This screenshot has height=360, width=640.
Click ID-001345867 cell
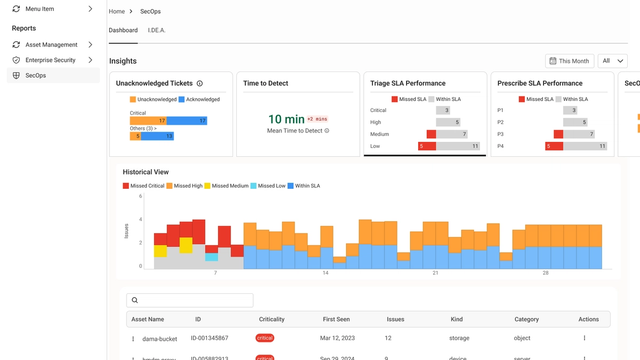click(209, 338)
